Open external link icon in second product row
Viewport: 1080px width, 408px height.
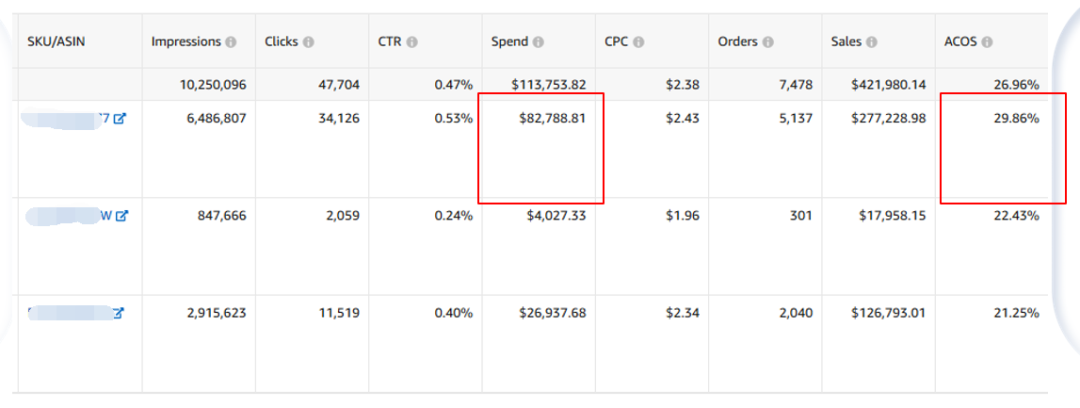tap(121, 216)
